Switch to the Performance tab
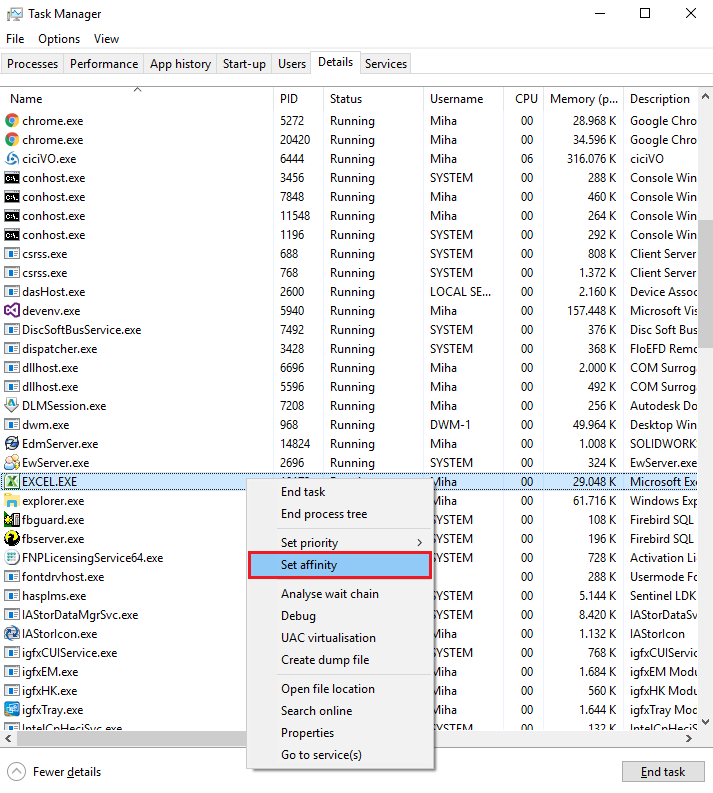The height and width of the screenshot is (793, 713). [104, 64]
